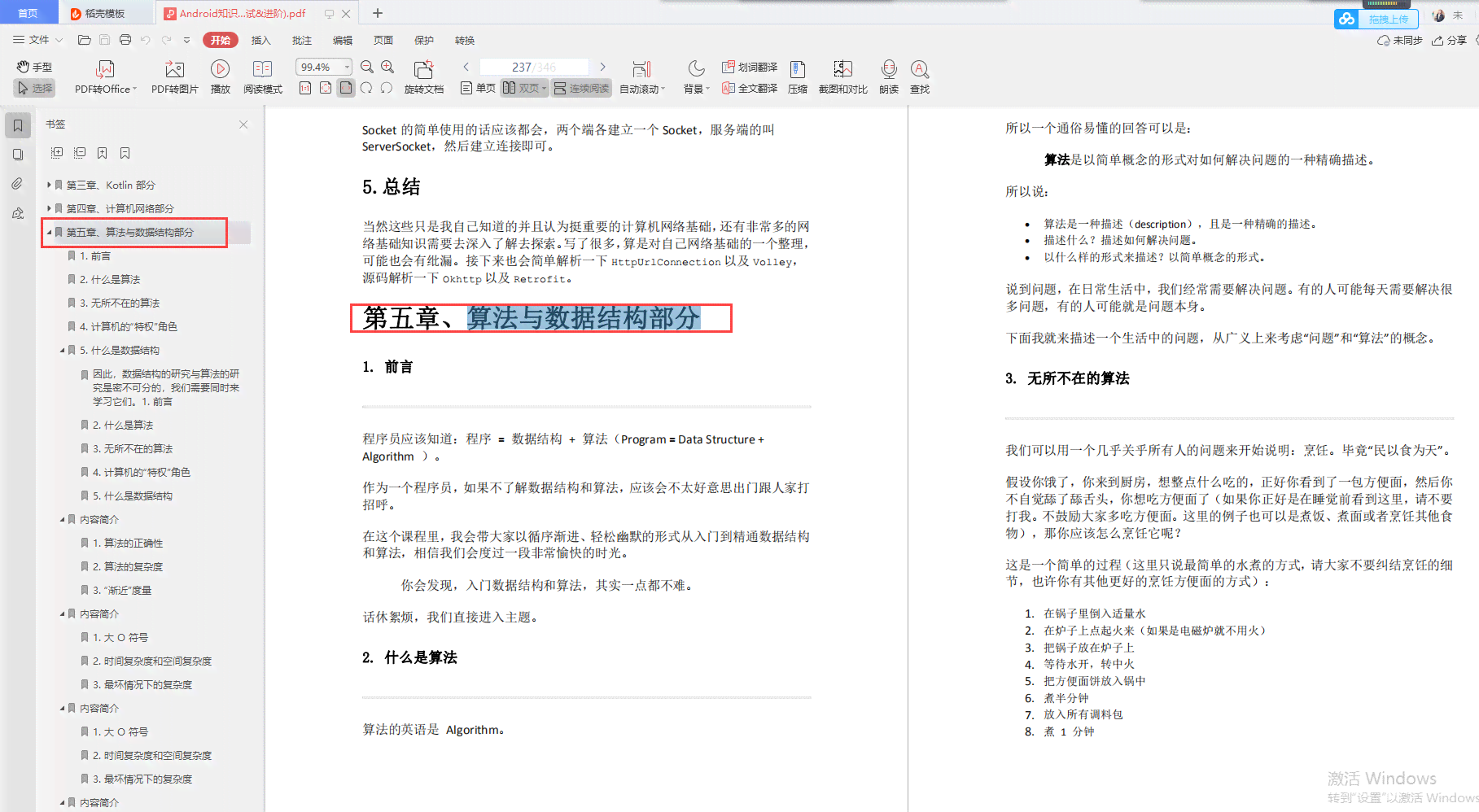Go to next page arrow
Screen dimensions: 1479x812
[602, 67]
